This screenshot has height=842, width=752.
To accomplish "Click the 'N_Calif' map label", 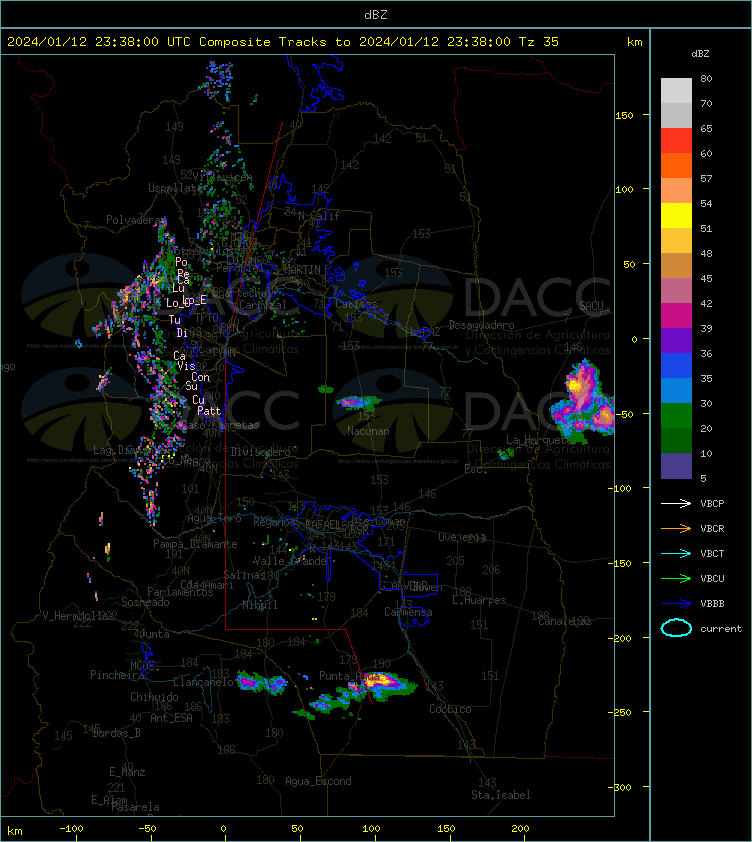I will pos(319,216).
